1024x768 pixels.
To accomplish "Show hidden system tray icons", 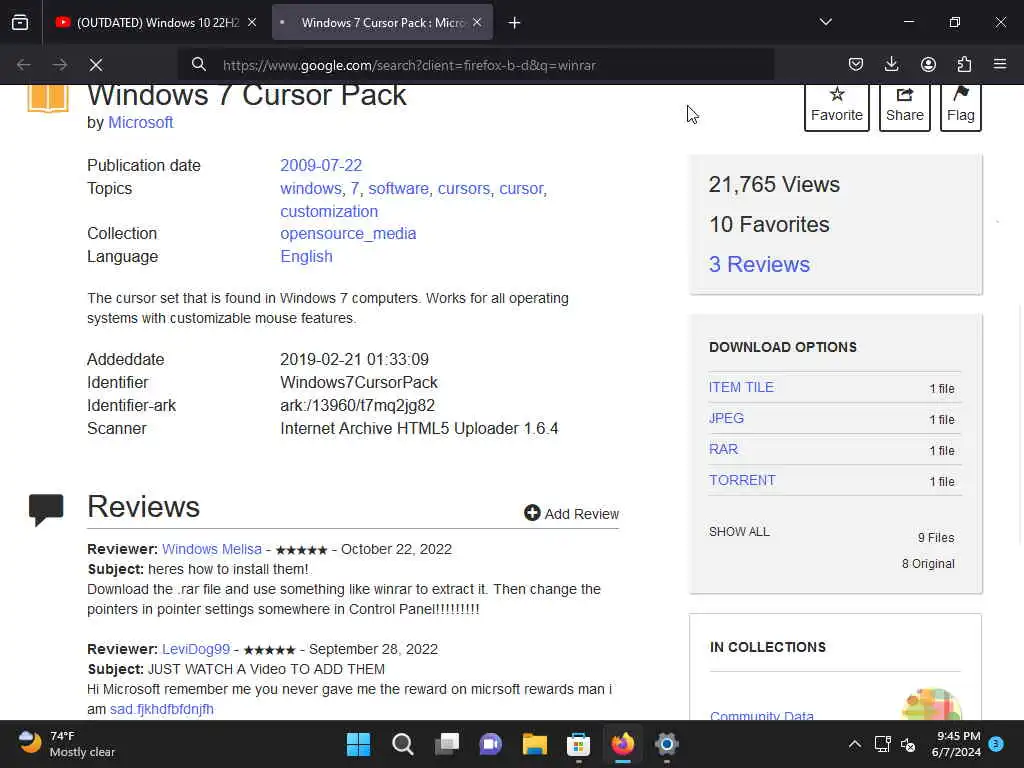I will 854,744.
